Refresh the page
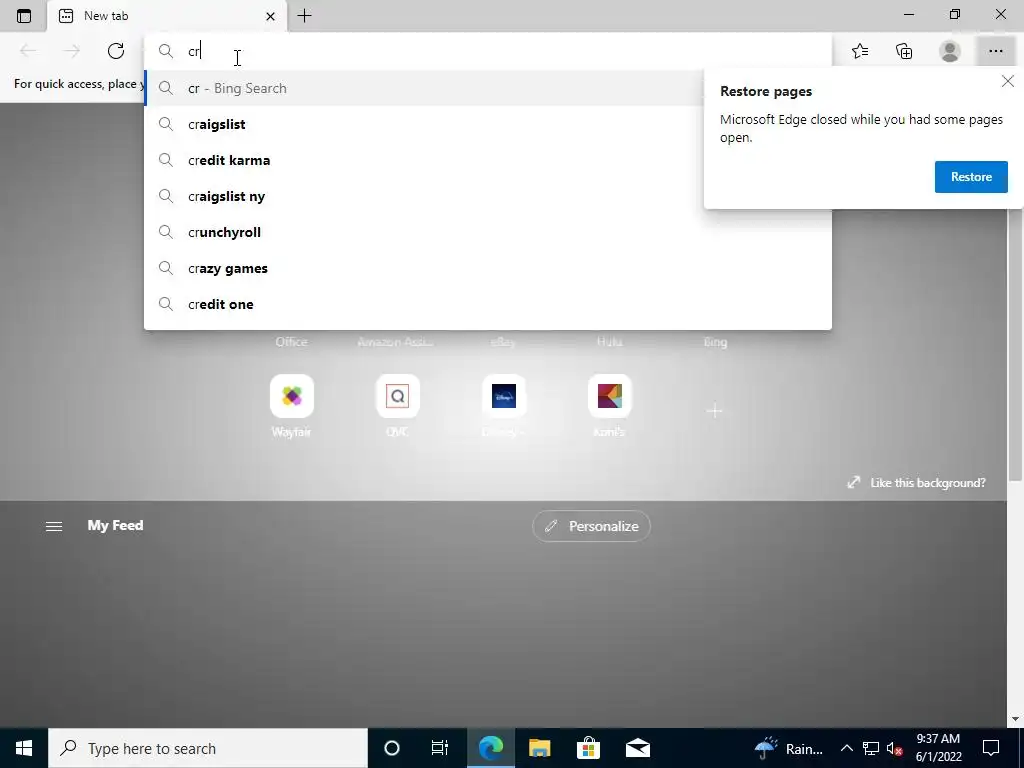The height and width of the screenshot is (768, 1024). pyautogui.click(x=116, y=51)
